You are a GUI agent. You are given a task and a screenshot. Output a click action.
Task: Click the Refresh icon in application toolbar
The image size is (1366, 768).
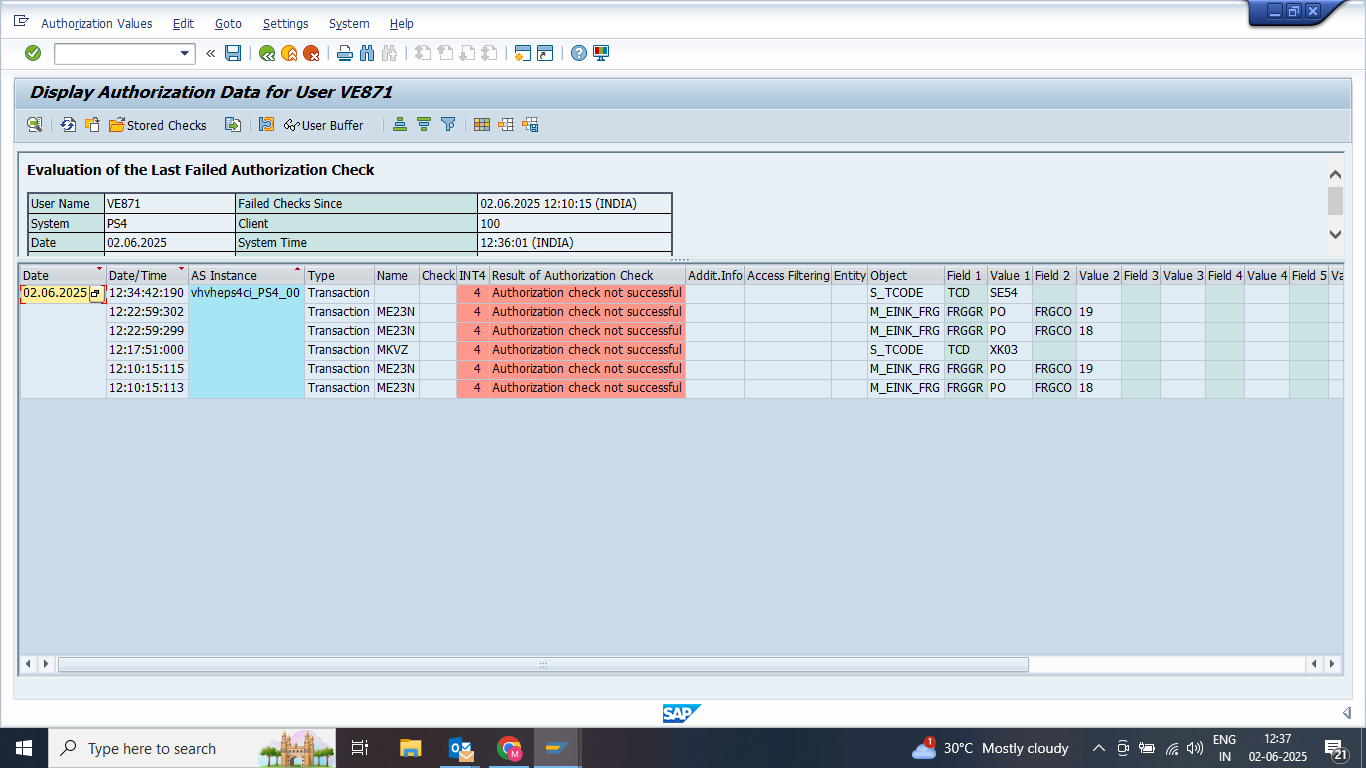pos(68,125)
